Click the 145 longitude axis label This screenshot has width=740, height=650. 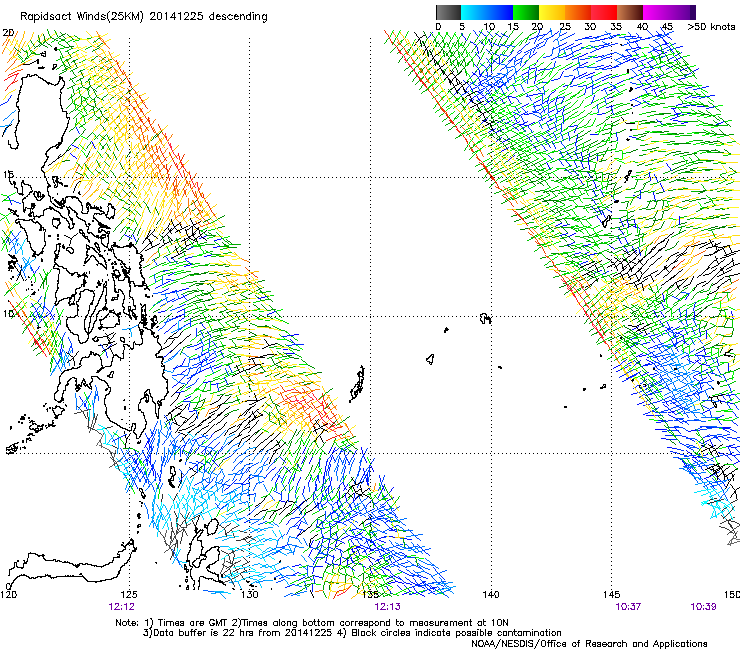tap(612, 594)
